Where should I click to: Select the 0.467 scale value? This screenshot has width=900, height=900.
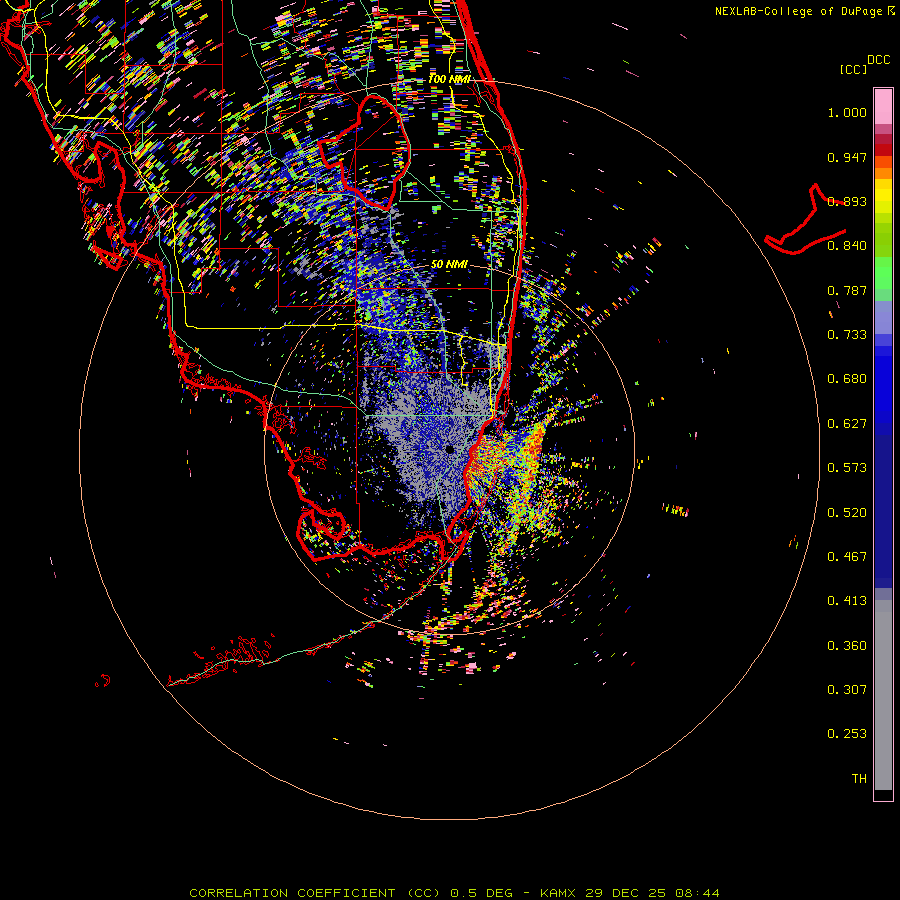(x=847, y=557)
